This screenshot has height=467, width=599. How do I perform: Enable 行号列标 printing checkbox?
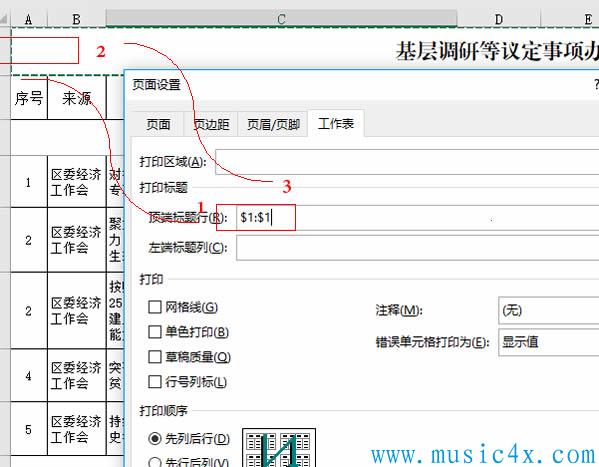[155, 381]
